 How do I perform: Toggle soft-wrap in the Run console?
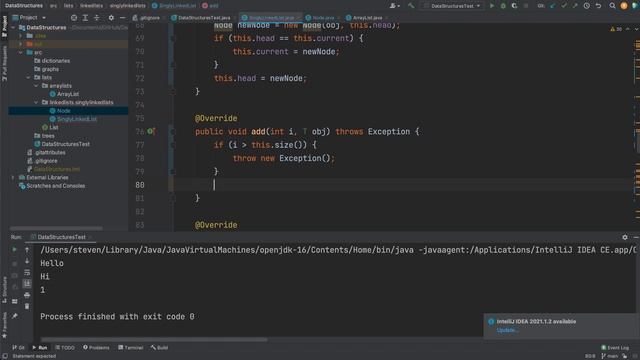click(x=27, y=272)
